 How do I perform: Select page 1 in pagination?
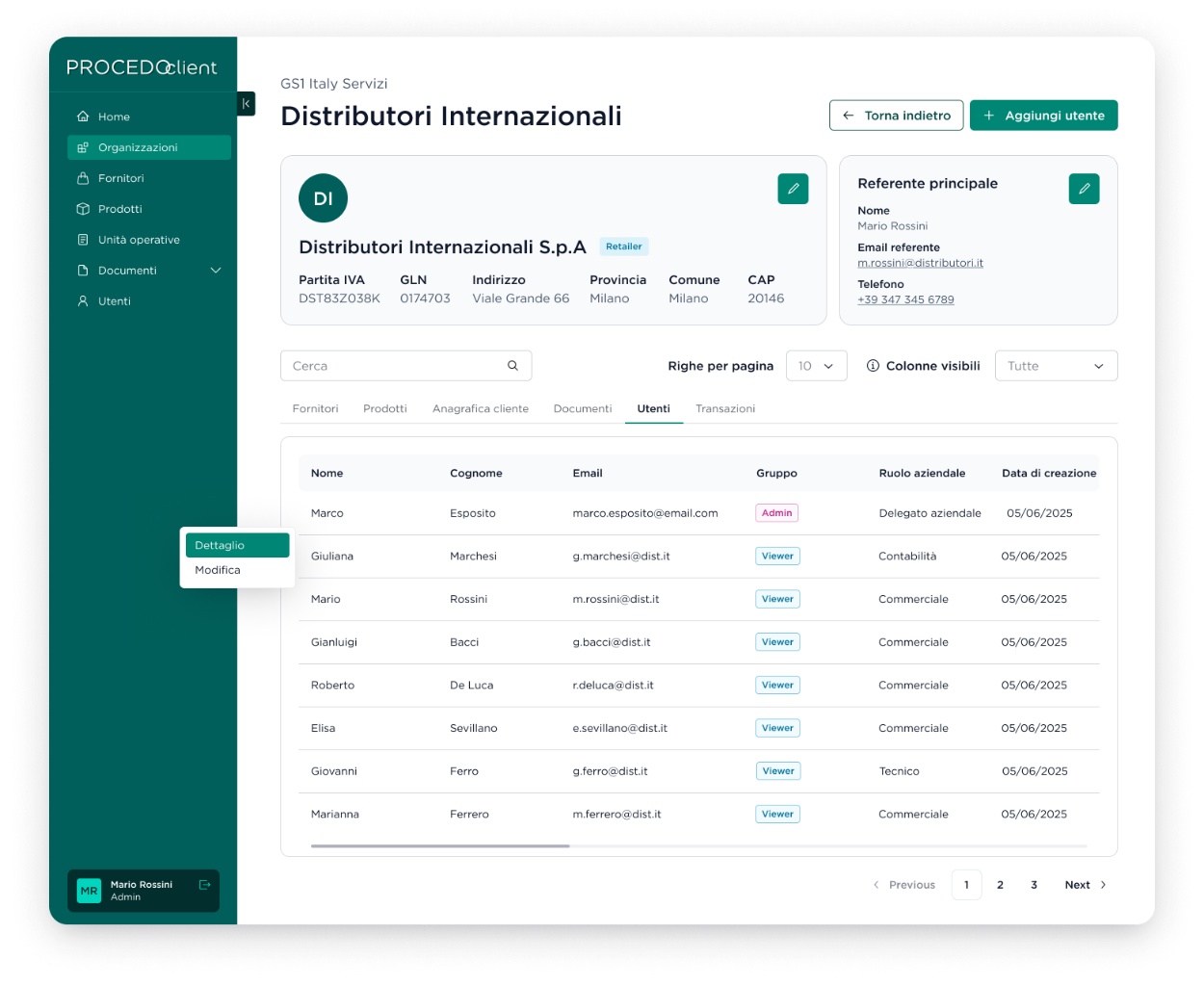967,885
